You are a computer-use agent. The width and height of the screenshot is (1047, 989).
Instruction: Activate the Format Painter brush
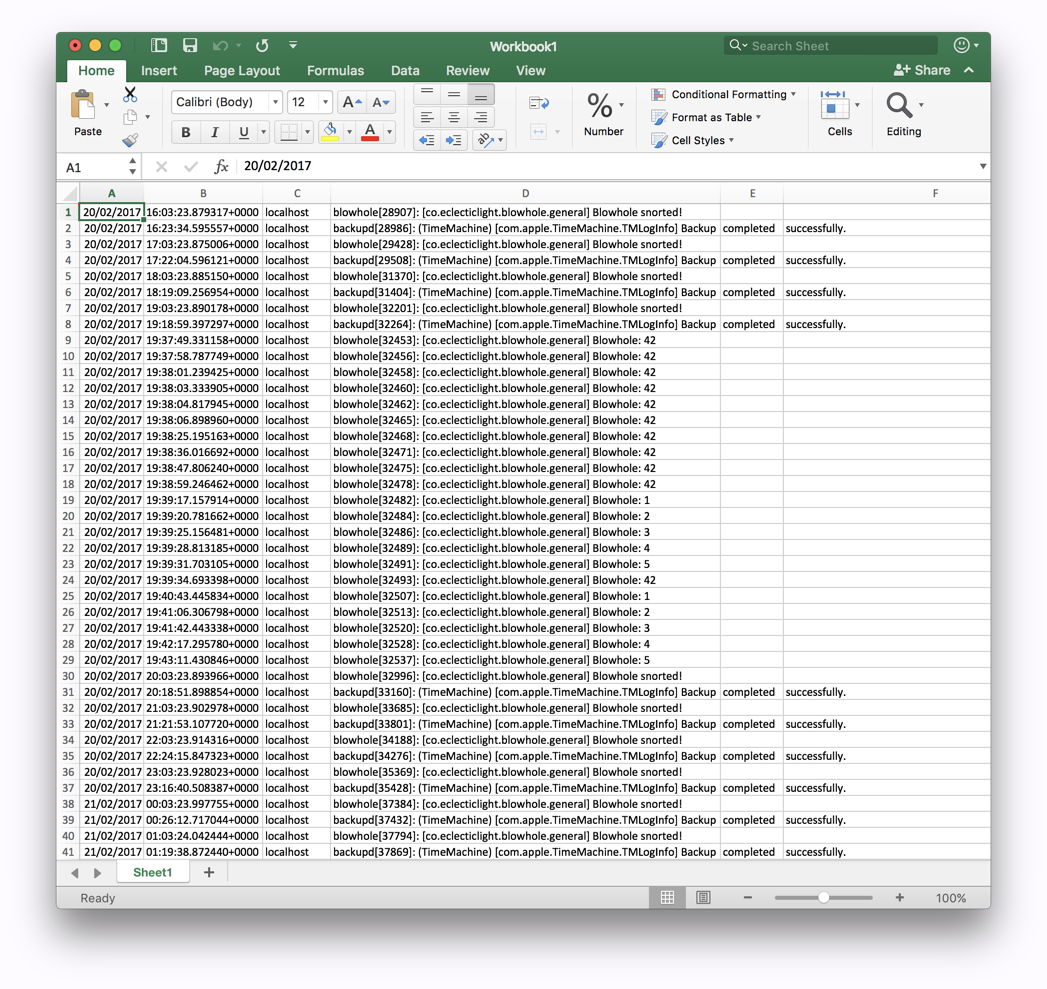point(130,140)
